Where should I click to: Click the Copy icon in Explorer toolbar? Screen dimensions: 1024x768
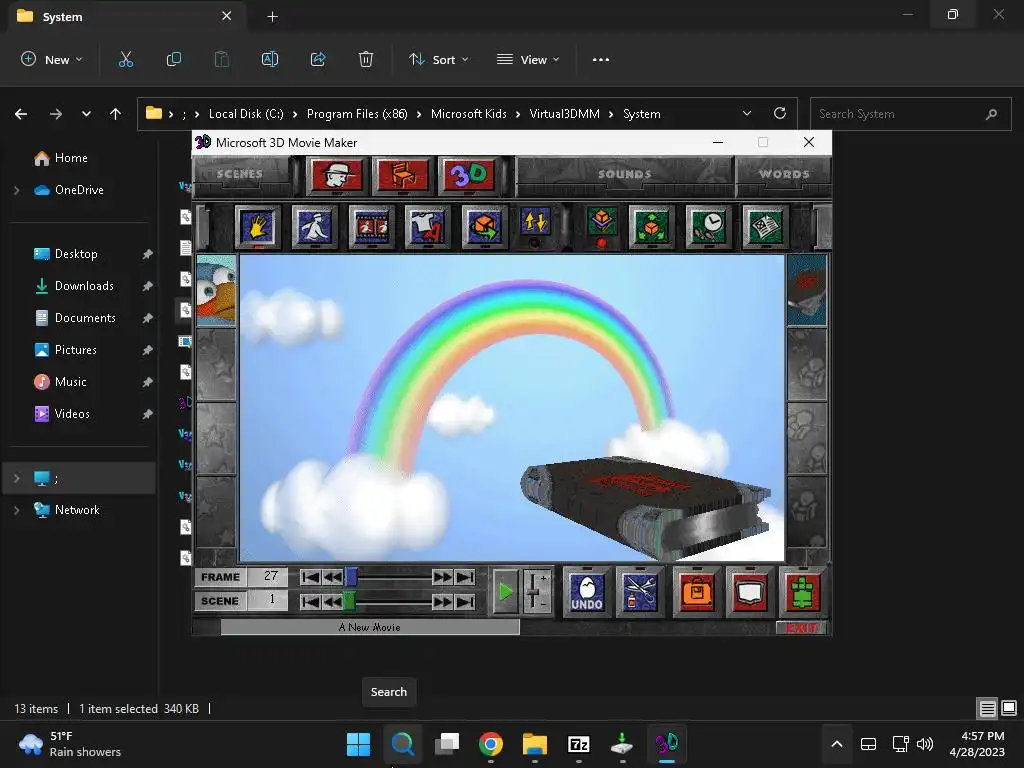[174, 59]
